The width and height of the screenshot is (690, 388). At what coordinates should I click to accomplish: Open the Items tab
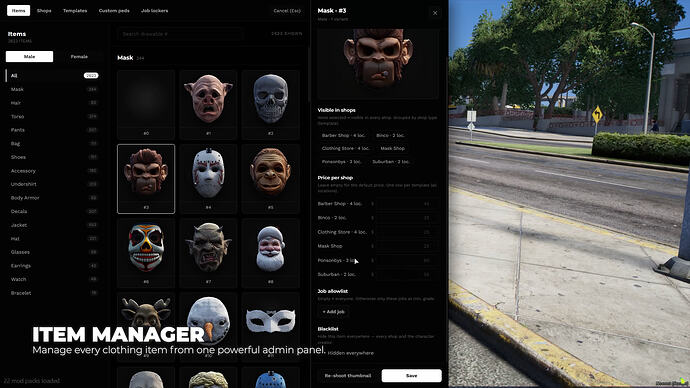pos(18,11)
